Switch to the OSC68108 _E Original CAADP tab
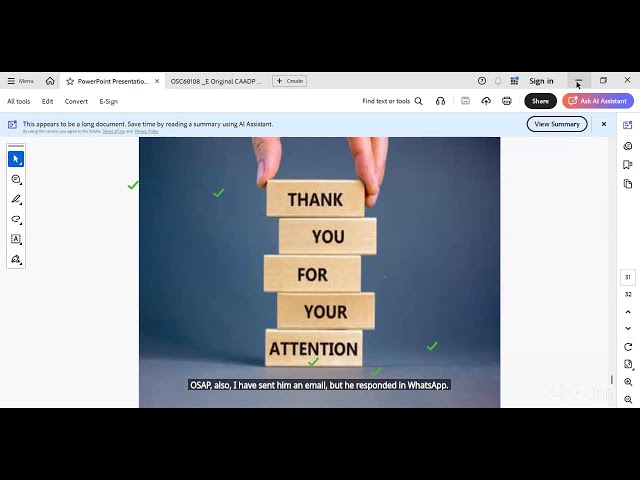 tap(216, 81)
